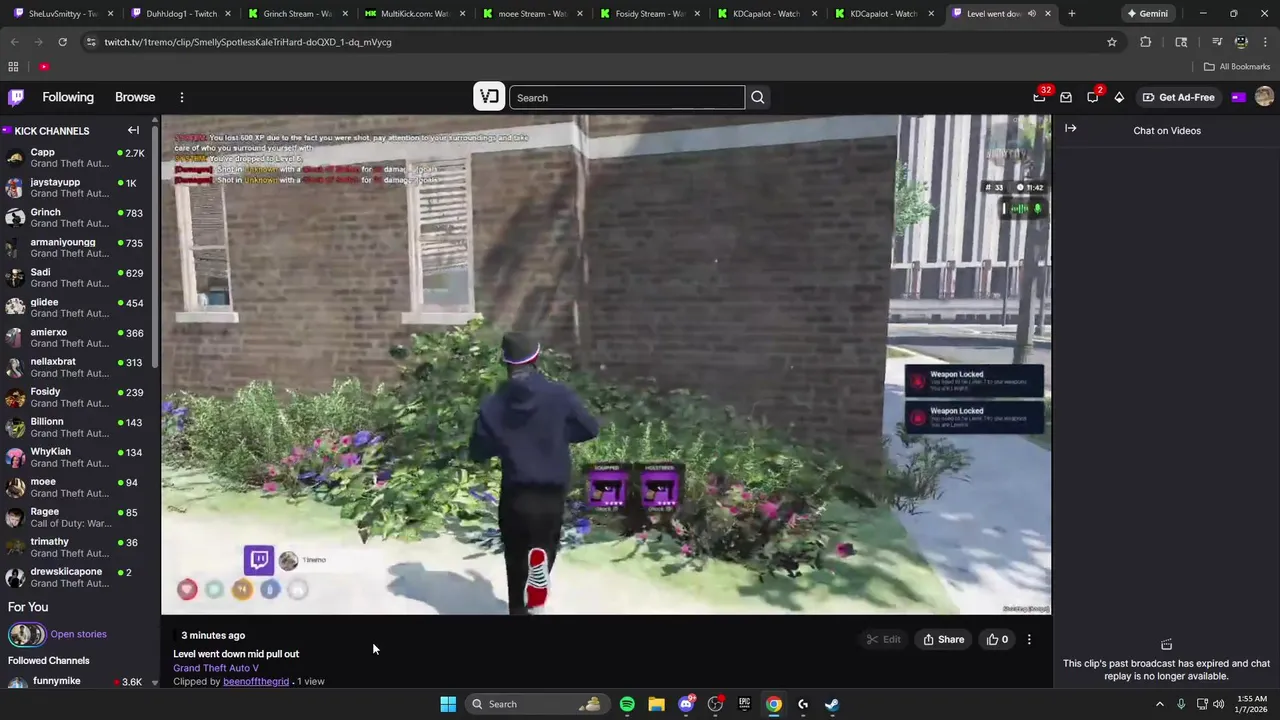The image size is (1280, 720).
Task: Focus the Twitch search field
Action: (627, 97)
